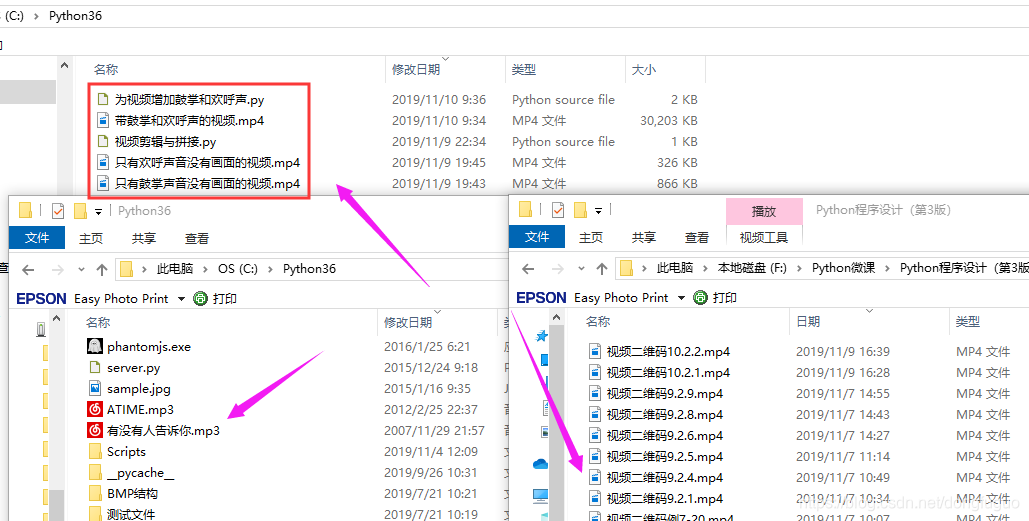Viewport: 1029px width, 521px height.
Task: Click the icon of 视频剪辑与拼接.py
Action: click(102, 142)
